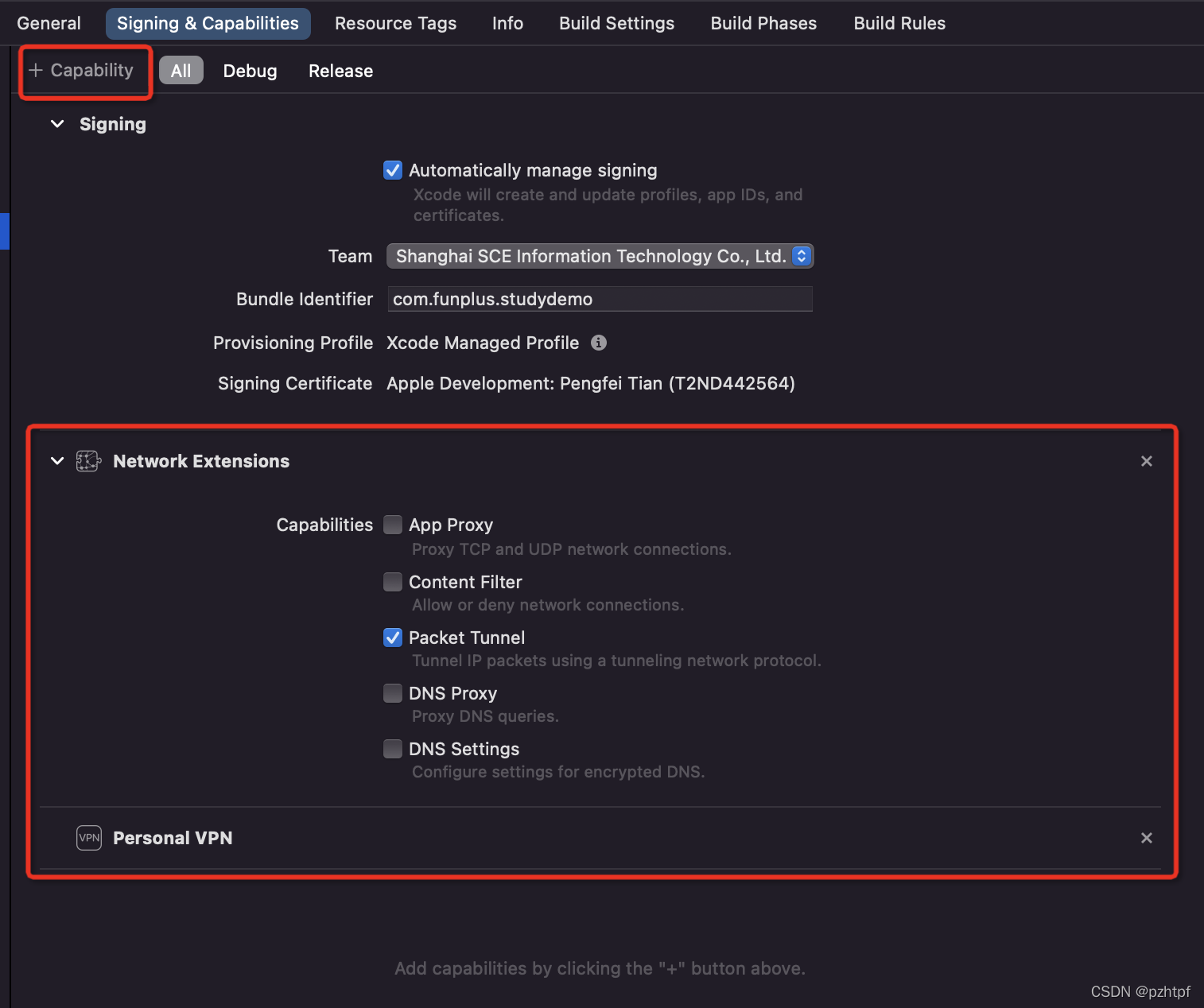The image size is (1204, 1008).
Task: Switch to the General tab
Action: click(x=49, y=23)
